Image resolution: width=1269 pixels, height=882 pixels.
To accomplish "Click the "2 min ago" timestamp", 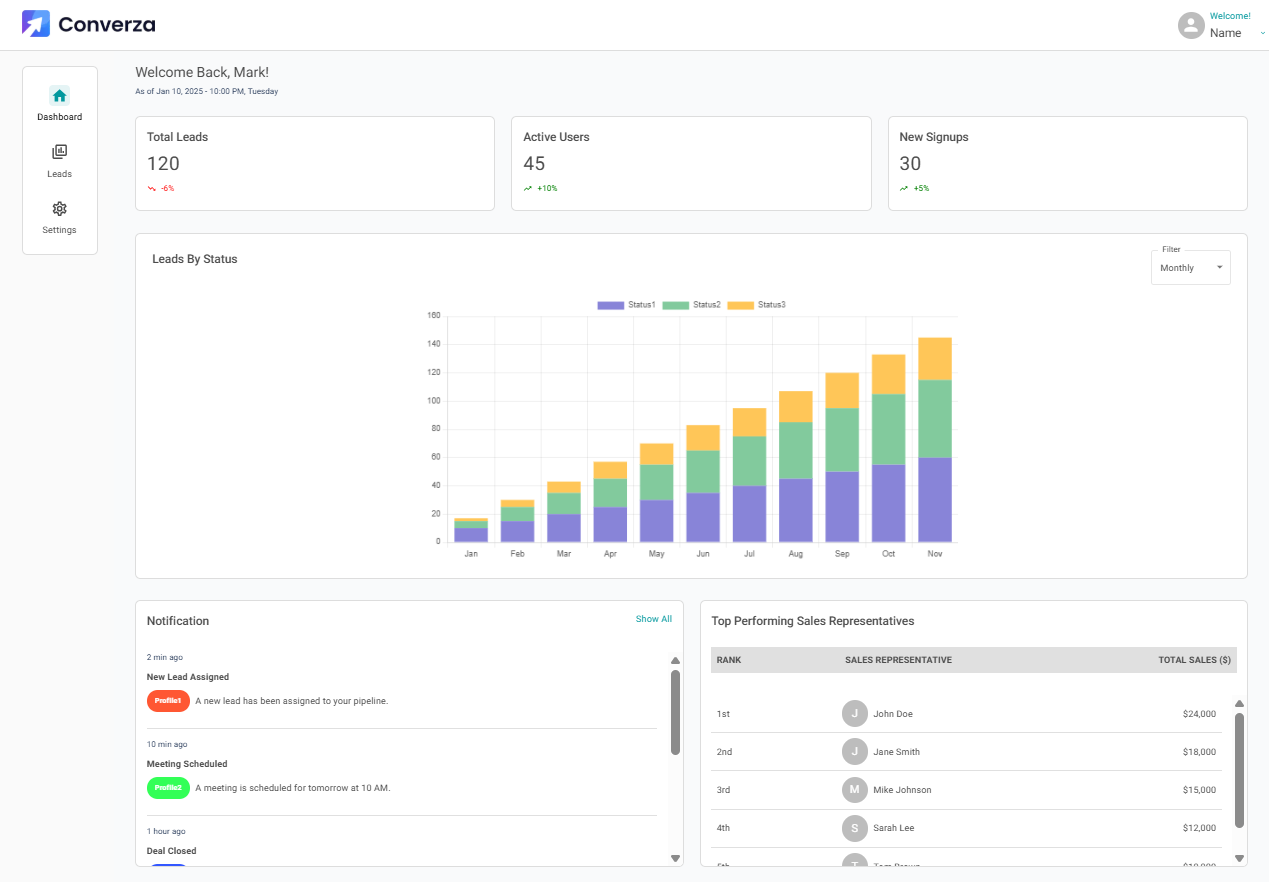I will pyautogui.click(x=165, y=657).
